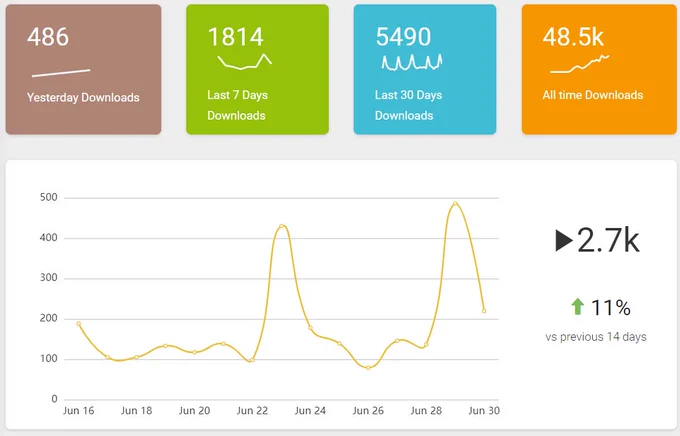
Task: Click the Jun 26 axis label
Action: pyautogui.click(x=368, y=411)
